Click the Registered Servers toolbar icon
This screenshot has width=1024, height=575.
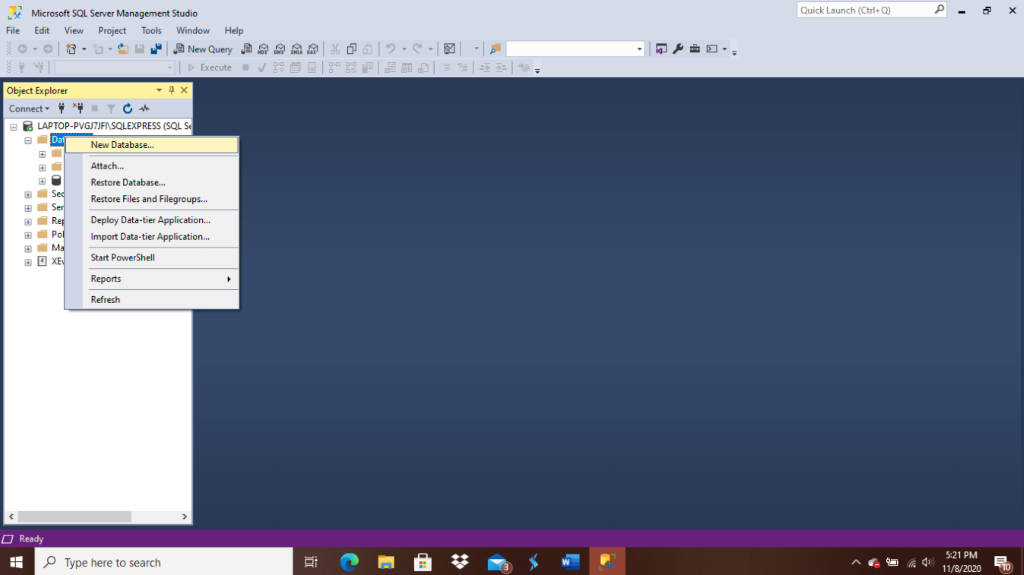(x=661, y=49)
